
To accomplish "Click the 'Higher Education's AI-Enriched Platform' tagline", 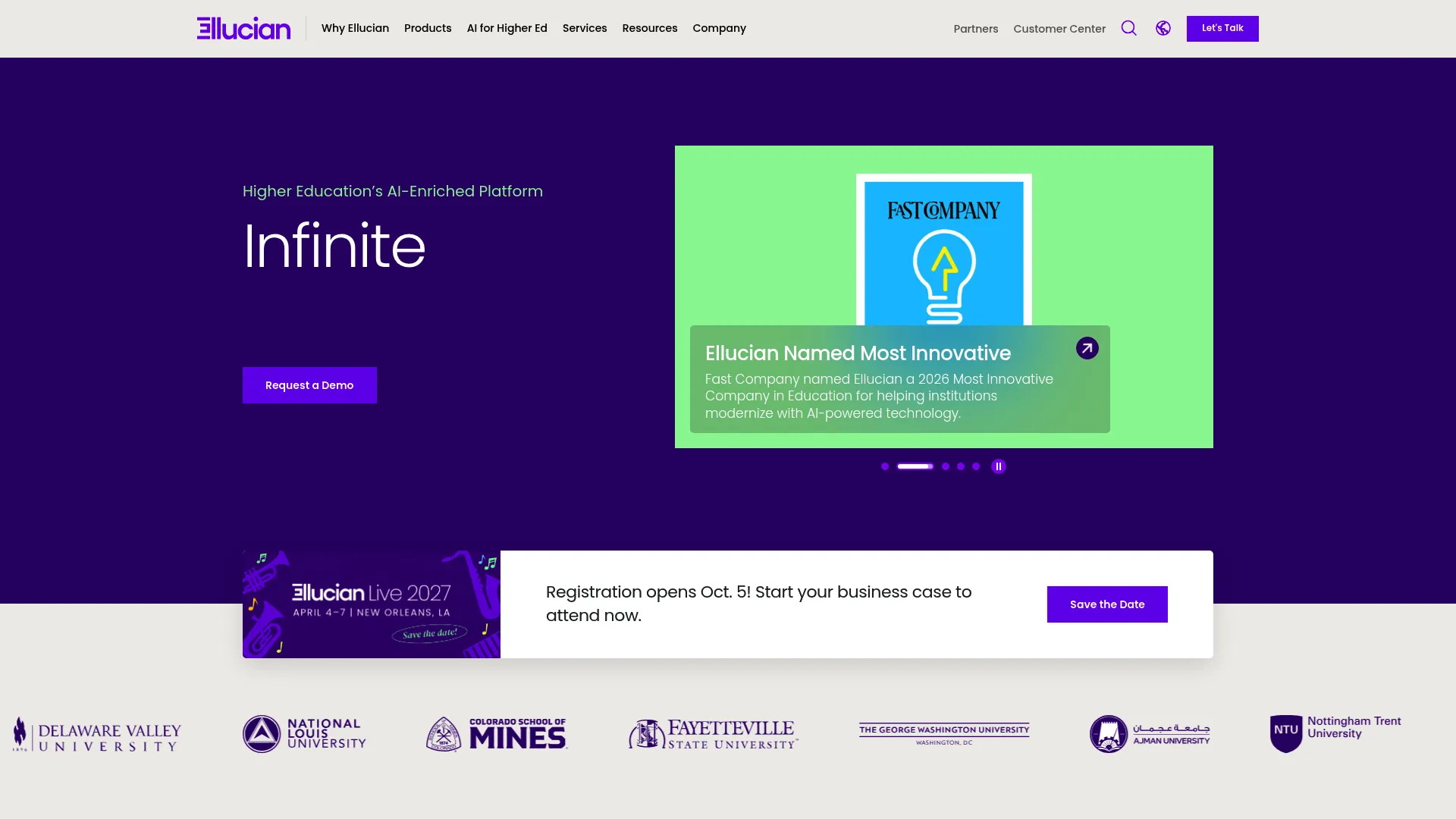I will pyautogui.click(x=393, y=191).
